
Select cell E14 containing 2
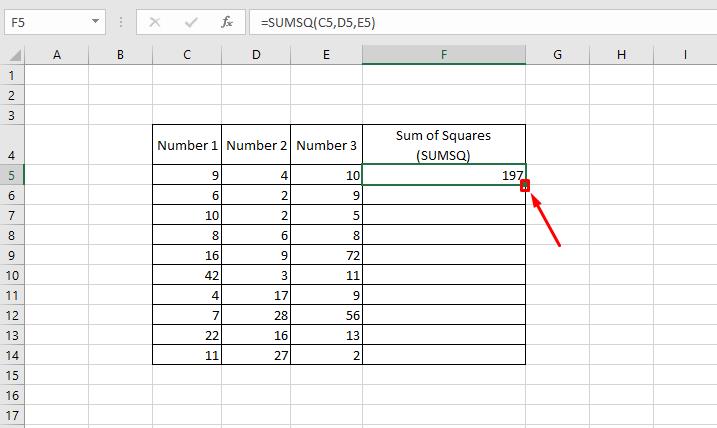point(326,355)
